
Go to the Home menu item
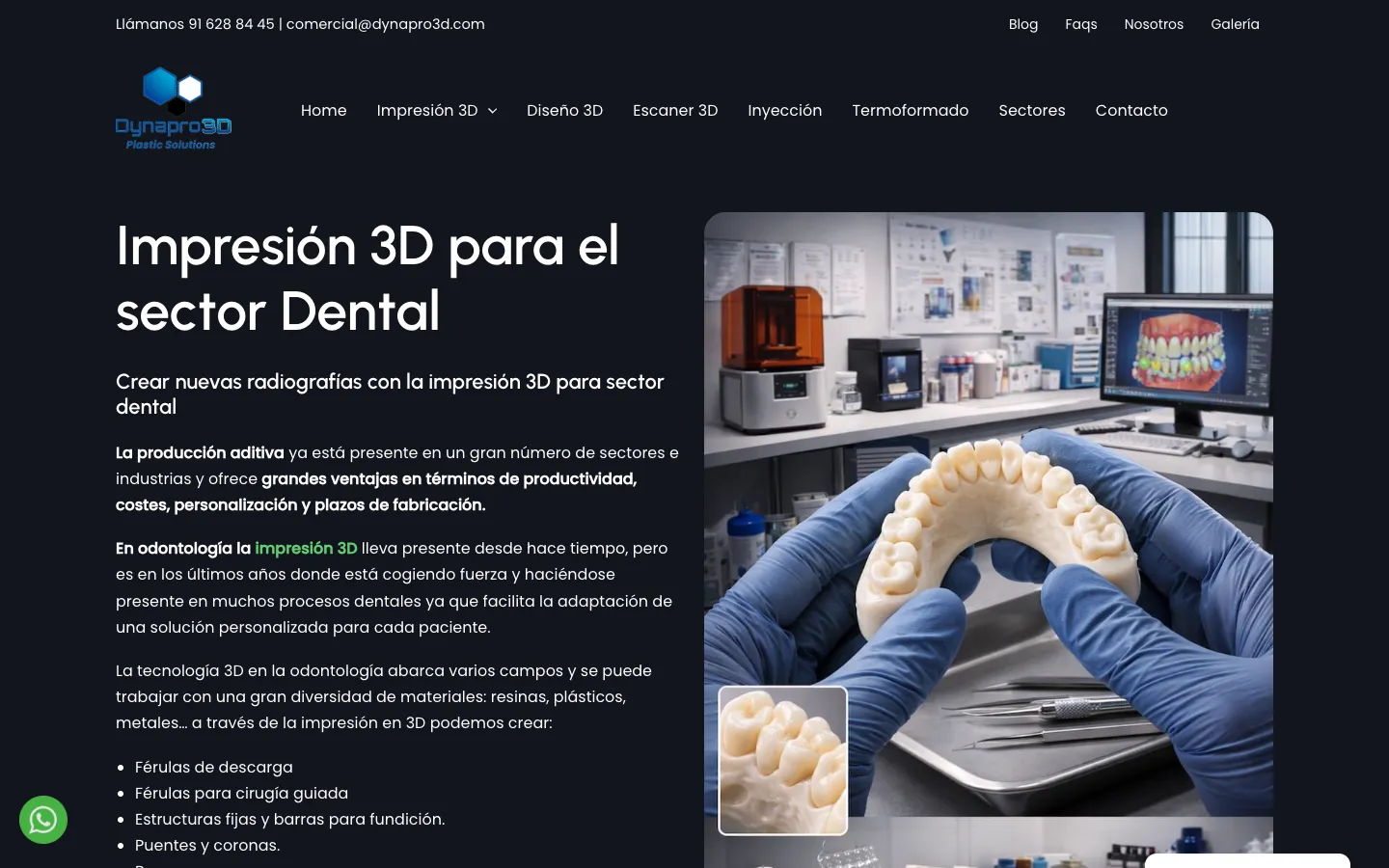click(x=323, y=110)
